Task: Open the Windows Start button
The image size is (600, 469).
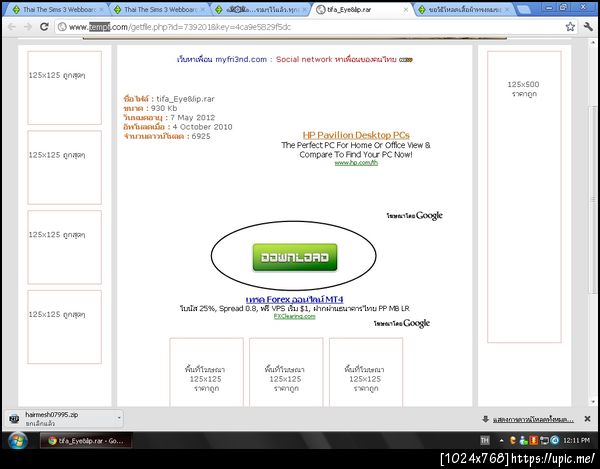Action: coord(17,441)
